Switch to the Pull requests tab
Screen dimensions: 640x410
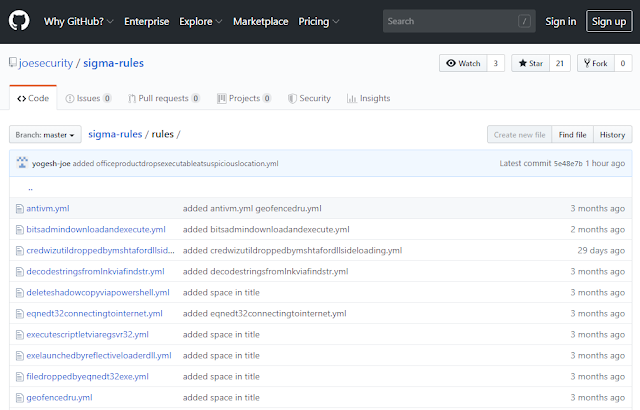[x=164, y=98]
